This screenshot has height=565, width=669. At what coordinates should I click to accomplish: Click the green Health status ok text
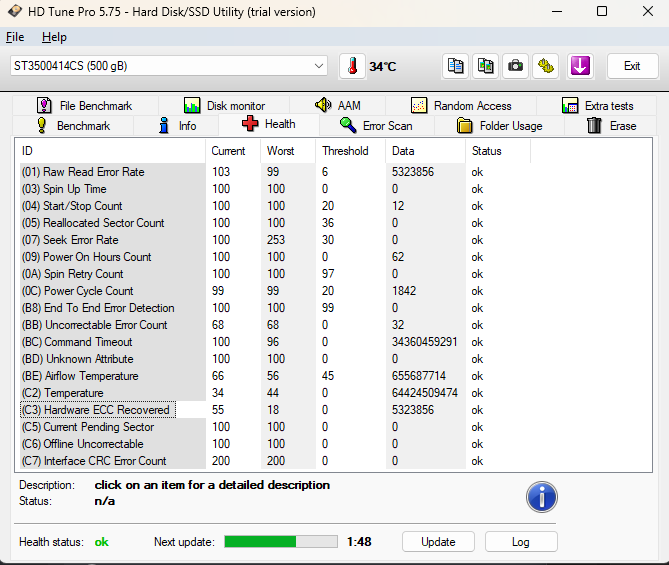click(102, 542)
